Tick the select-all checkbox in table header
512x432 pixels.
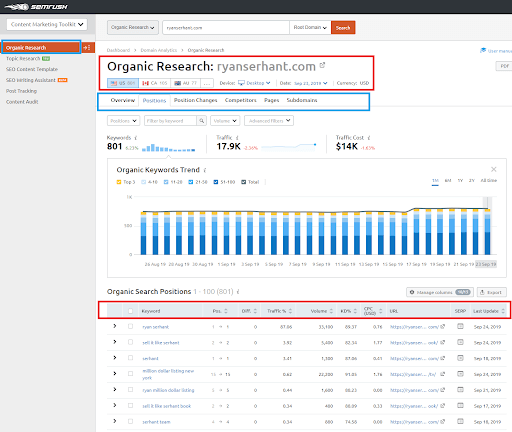tap(130, 311)
